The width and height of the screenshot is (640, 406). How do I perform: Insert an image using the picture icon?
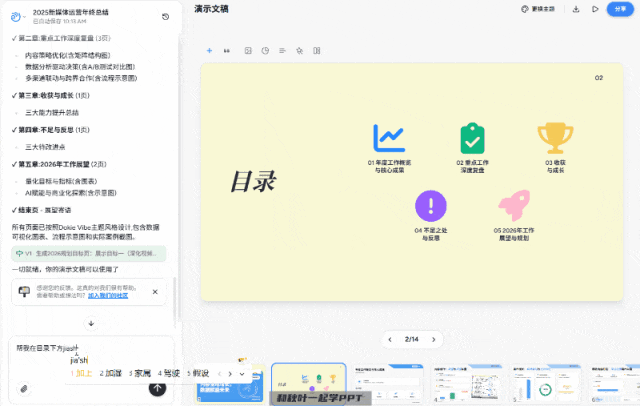[x=248, y=51]
